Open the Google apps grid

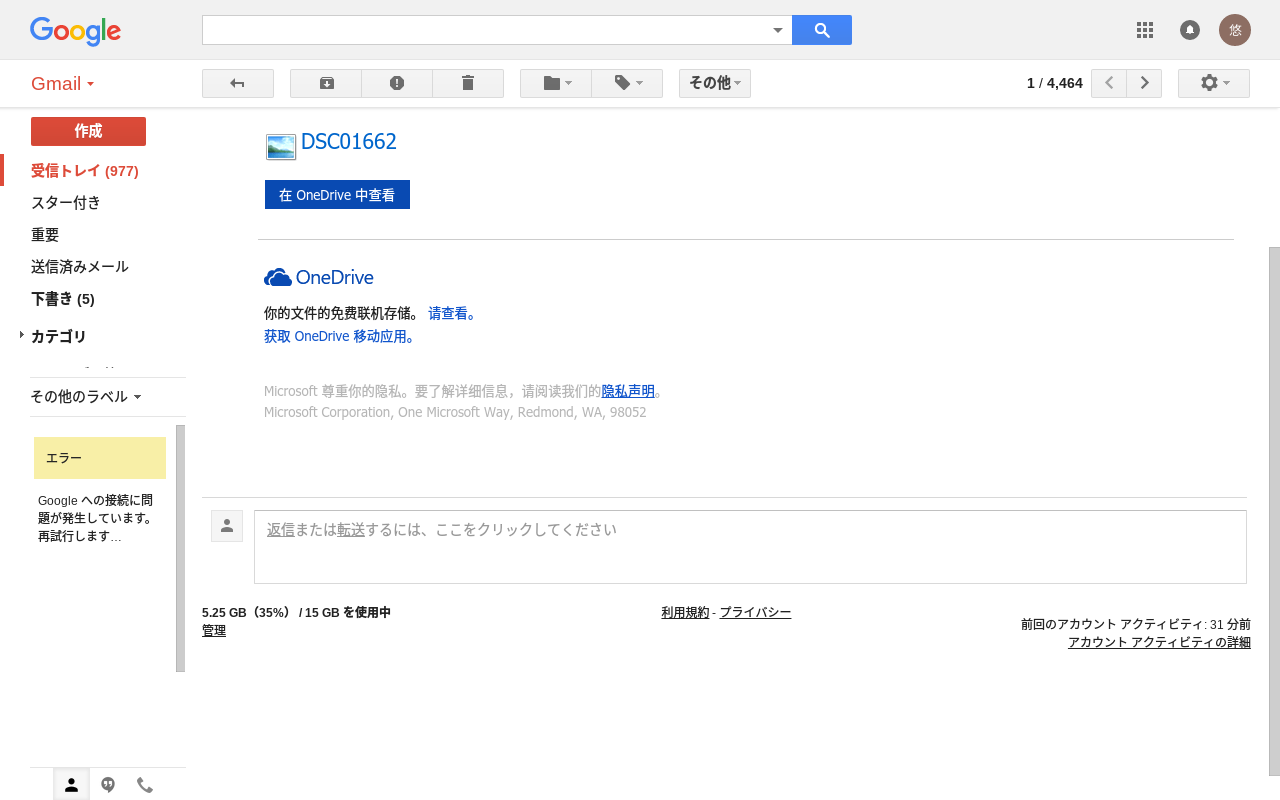click(x=1145, y=30)
